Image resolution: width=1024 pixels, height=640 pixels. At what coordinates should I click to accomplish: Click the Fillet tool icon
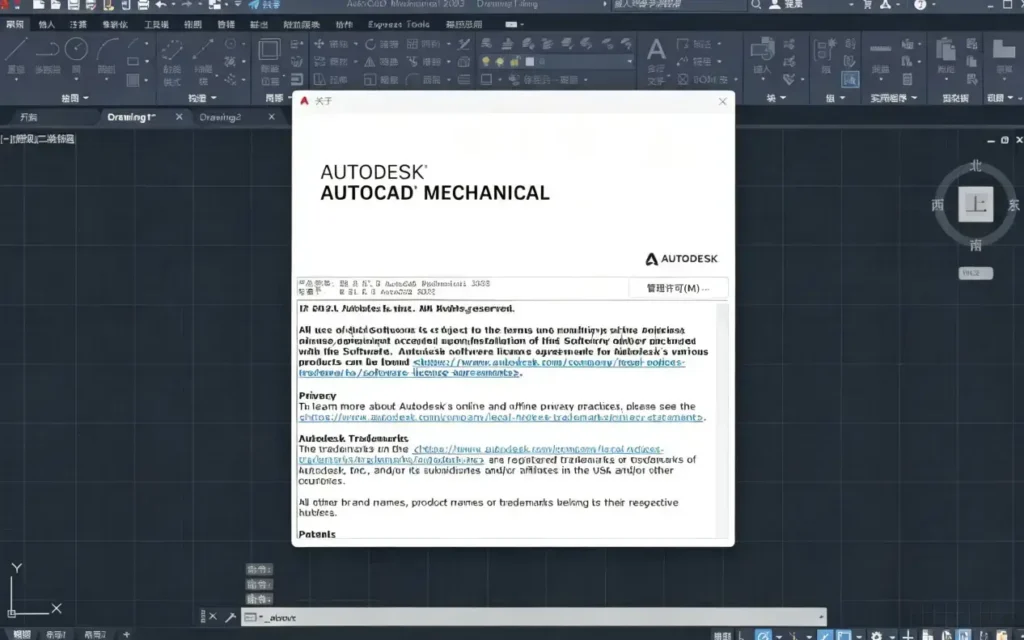[x=412, y=80]
